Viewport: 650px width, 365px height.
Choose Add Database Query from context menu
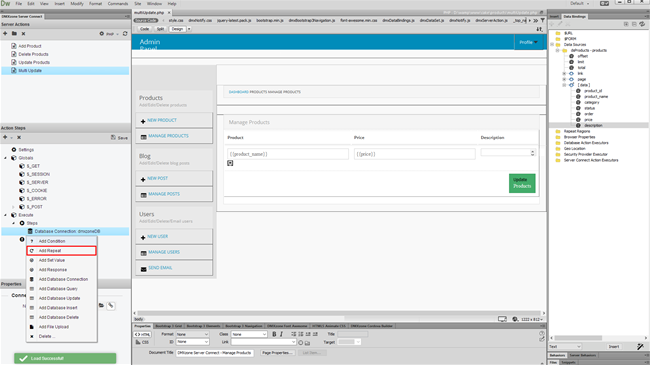click(61, 289)
